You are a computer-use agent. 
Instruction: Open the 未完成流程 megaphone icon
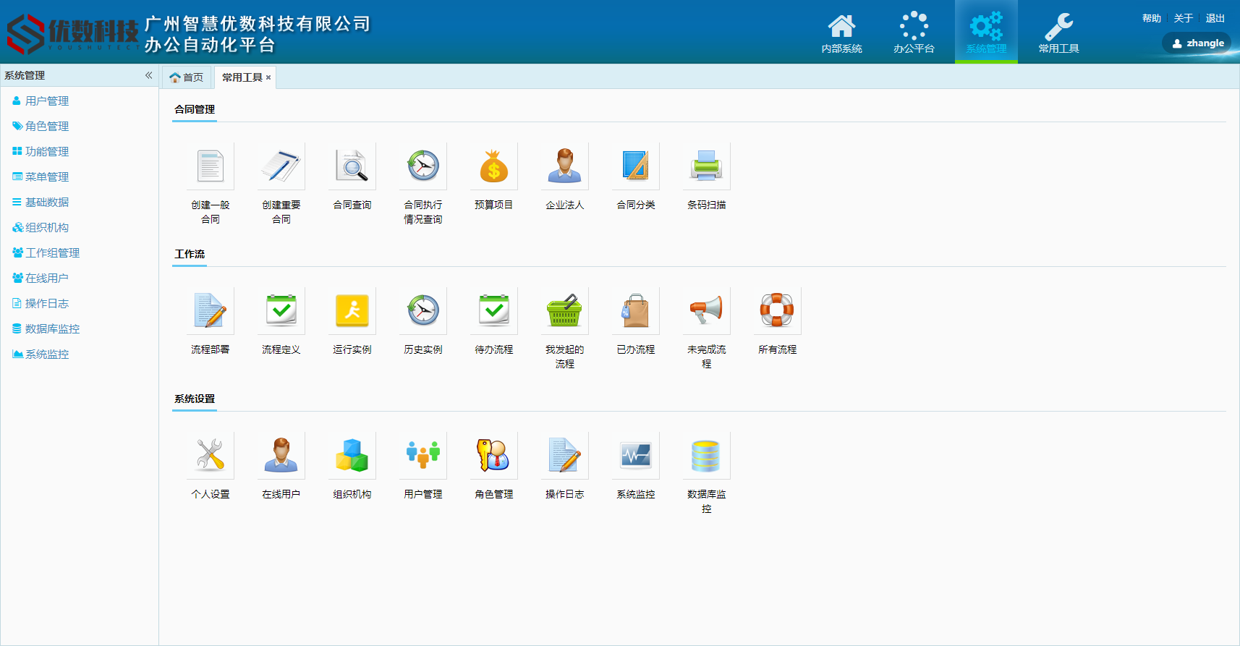(706, 312)
